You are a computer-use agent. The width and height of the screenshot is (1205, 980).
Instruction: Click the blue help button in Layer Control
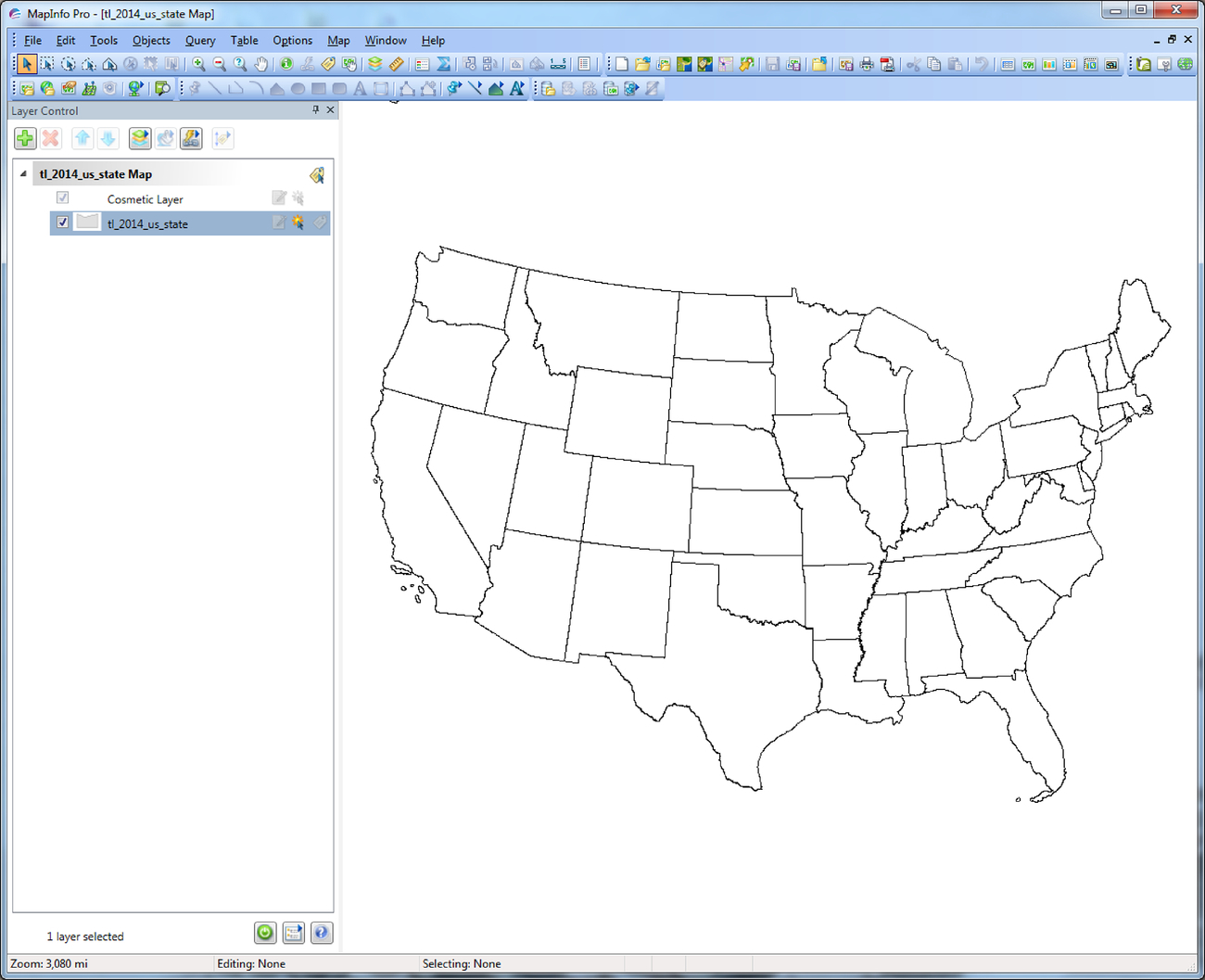tap(322, 933)
